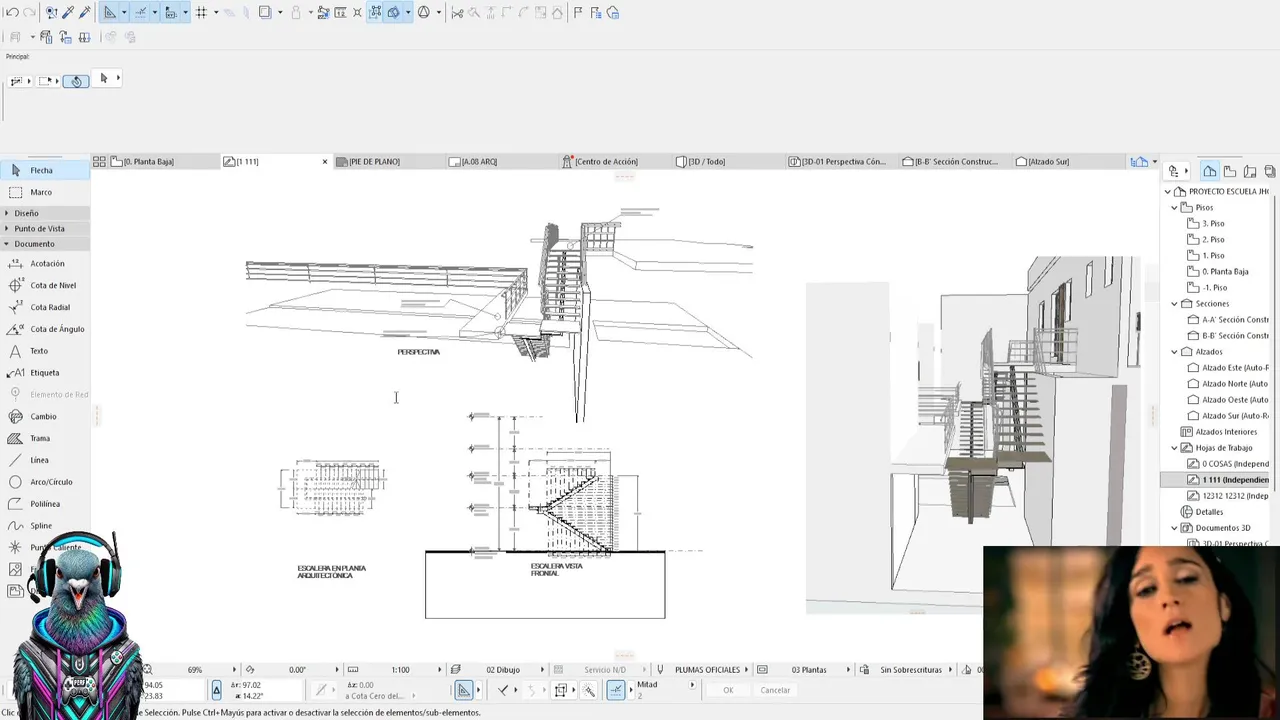1280x720 pixels.
Task: Switch to the 0. Planta Baja tab
Action: click(x=163, y=161)
